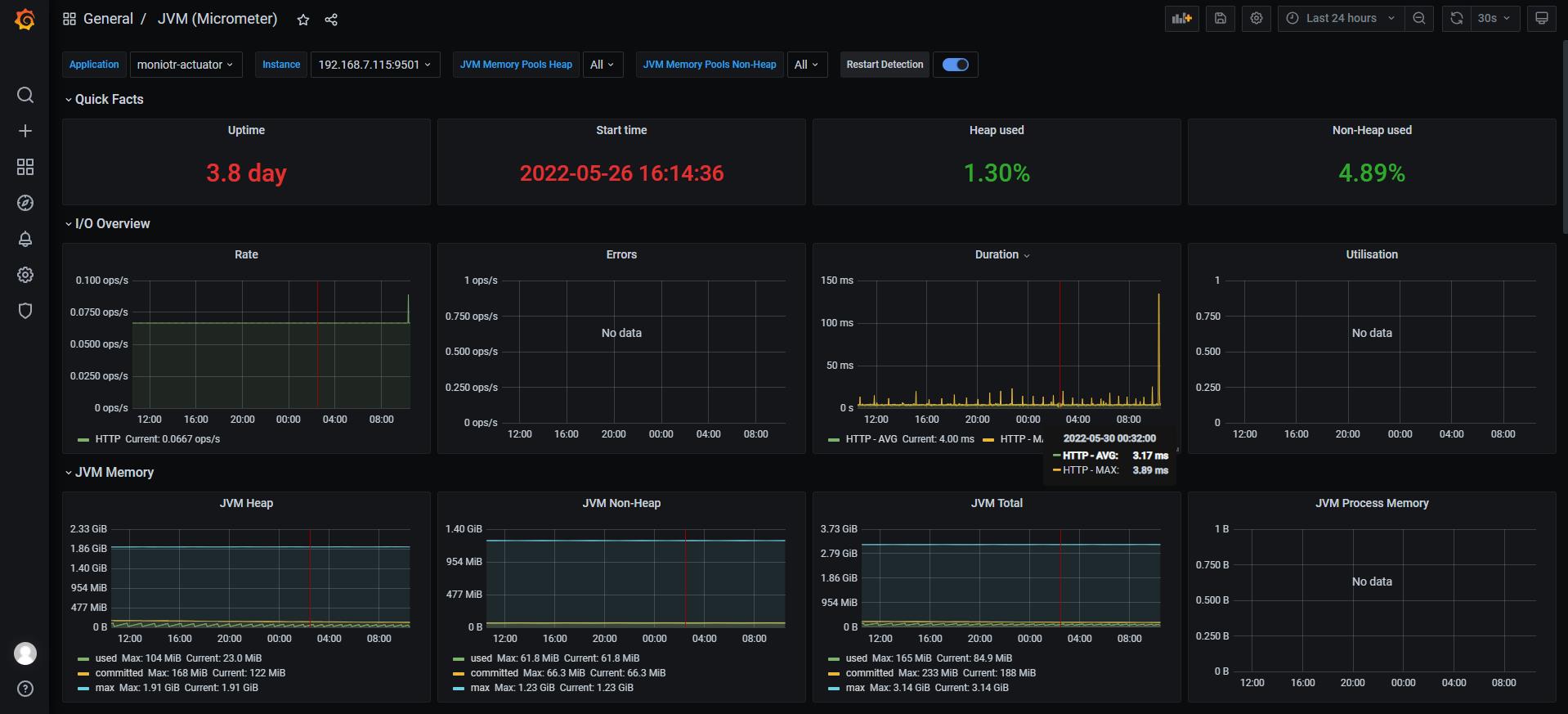Viewport: 1568px width, 714px height.
Task: Cycle view mode with monitor icon
Action: click(1542, 18)
